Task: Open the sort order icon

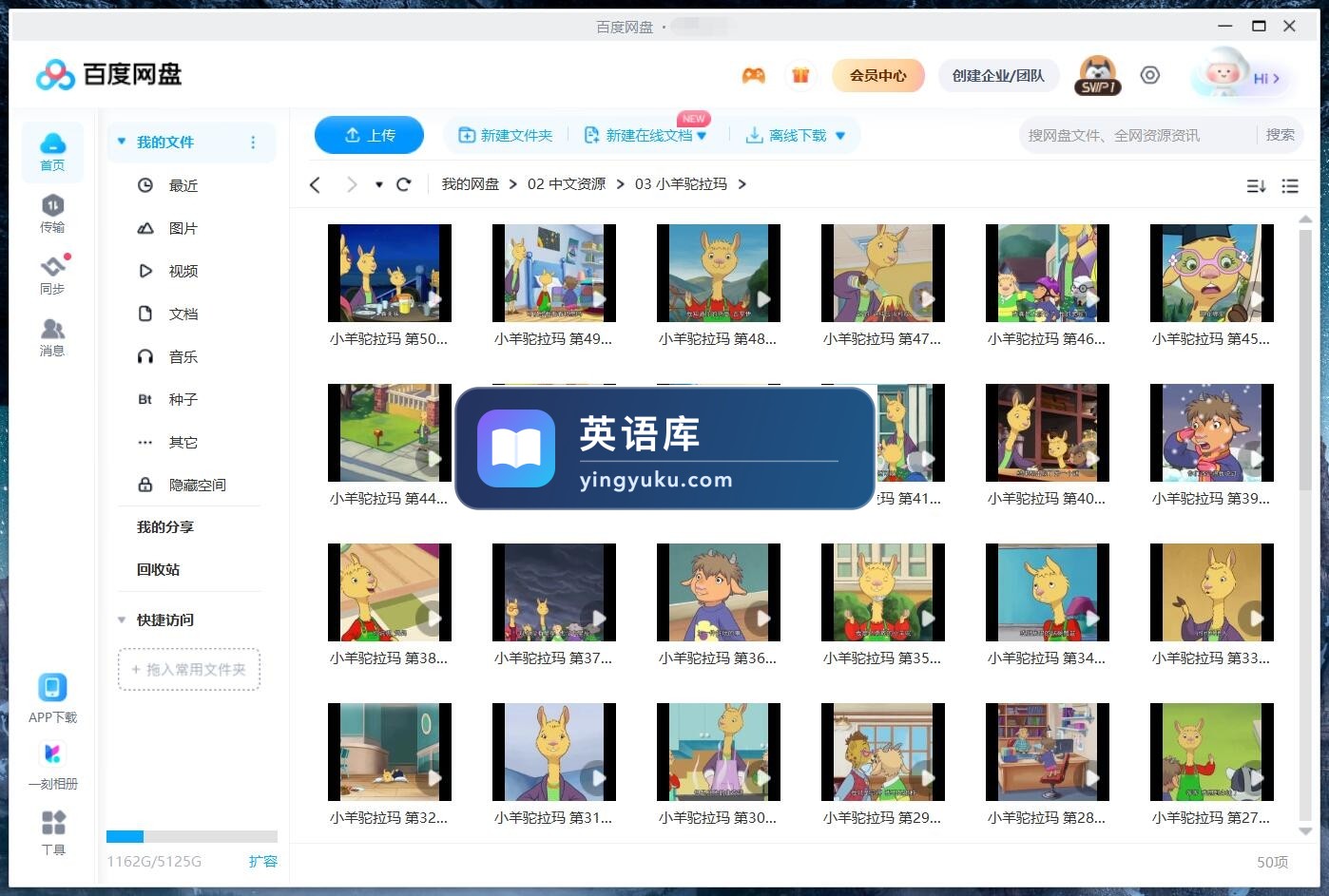Action: [x=1256, y=186]
